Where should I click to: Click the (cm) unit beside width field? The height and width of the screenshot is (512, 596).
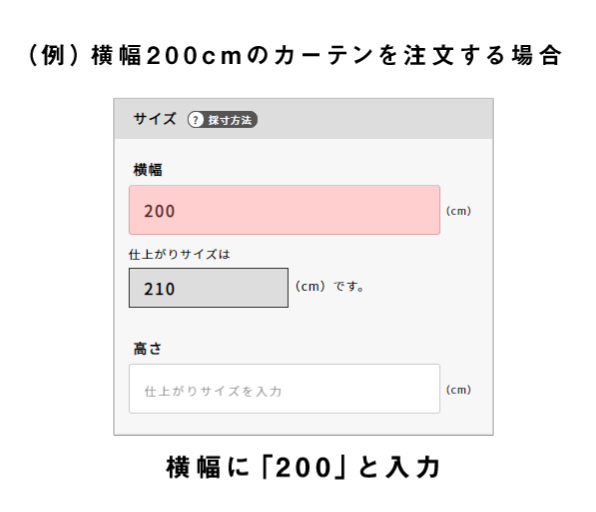[x=458, y=211]
